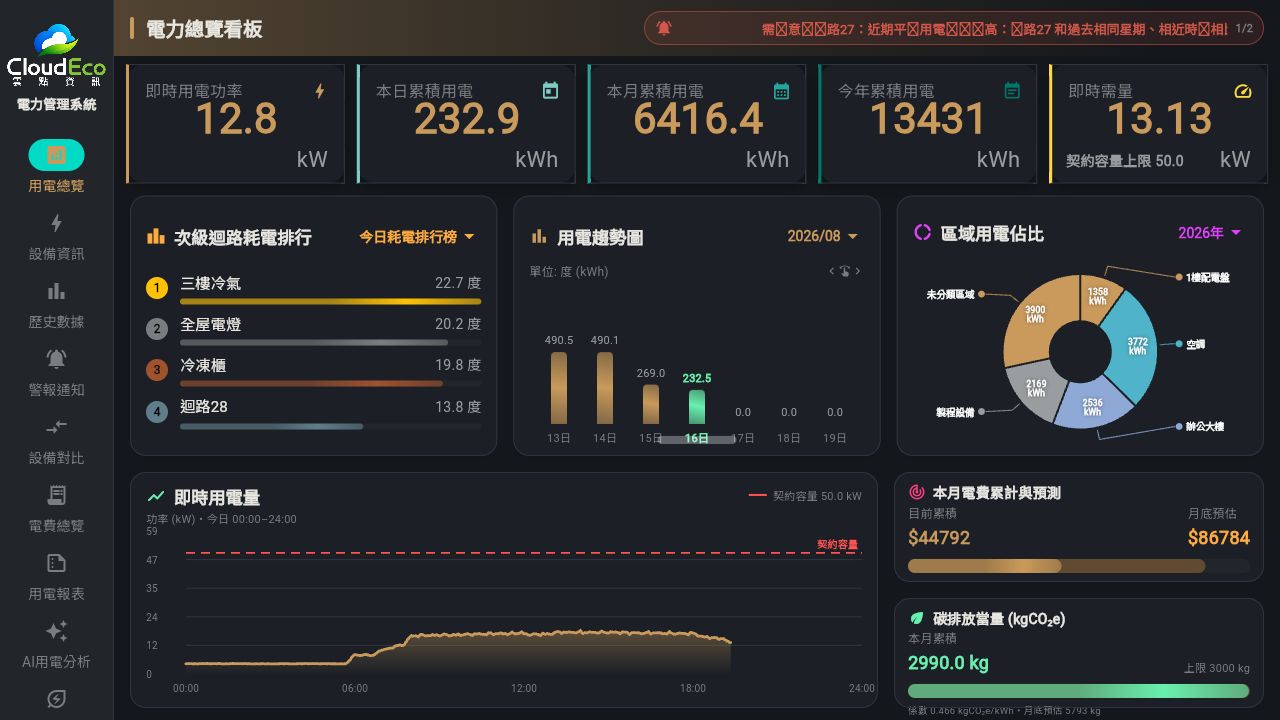The height and width of the screenshot is (720, 1280).
Task: Click the gauge icon on 即時需量 card
Action: (x=1243, y=91)
